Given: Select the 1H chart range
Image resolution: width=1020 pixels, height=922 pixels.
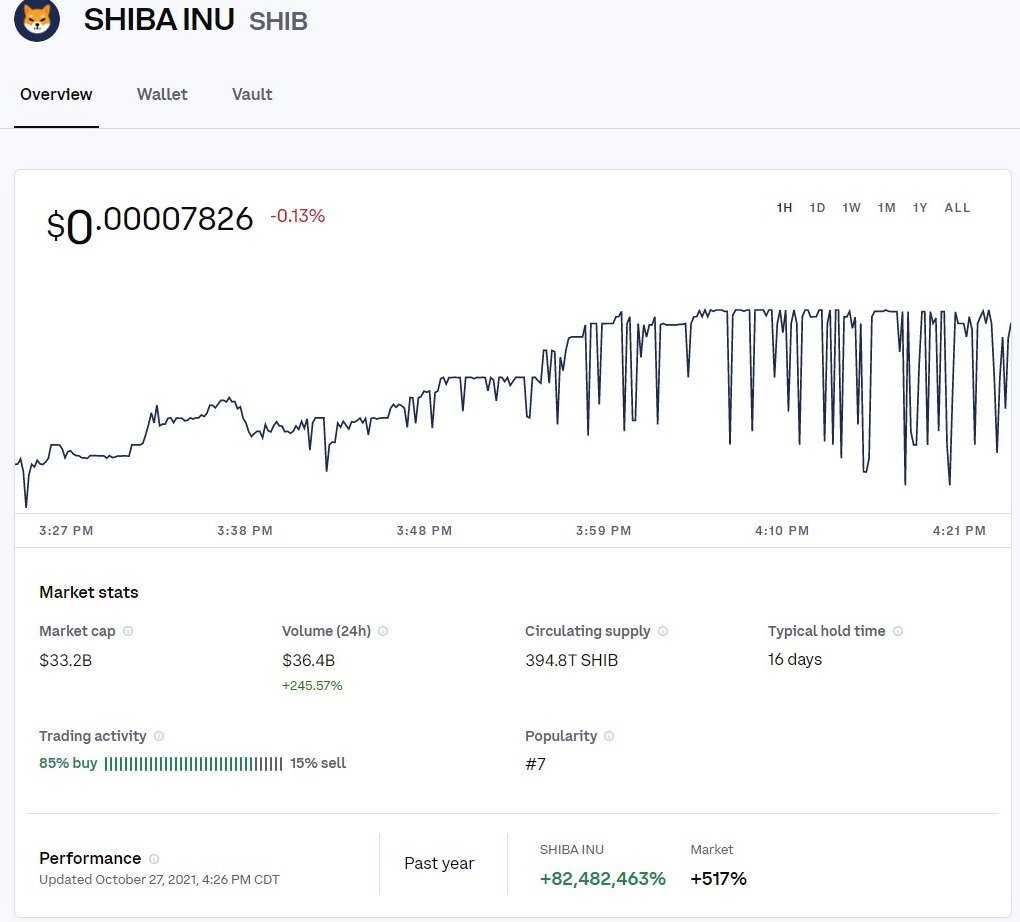Looking at the screenshot, I should tap(785, 208).
